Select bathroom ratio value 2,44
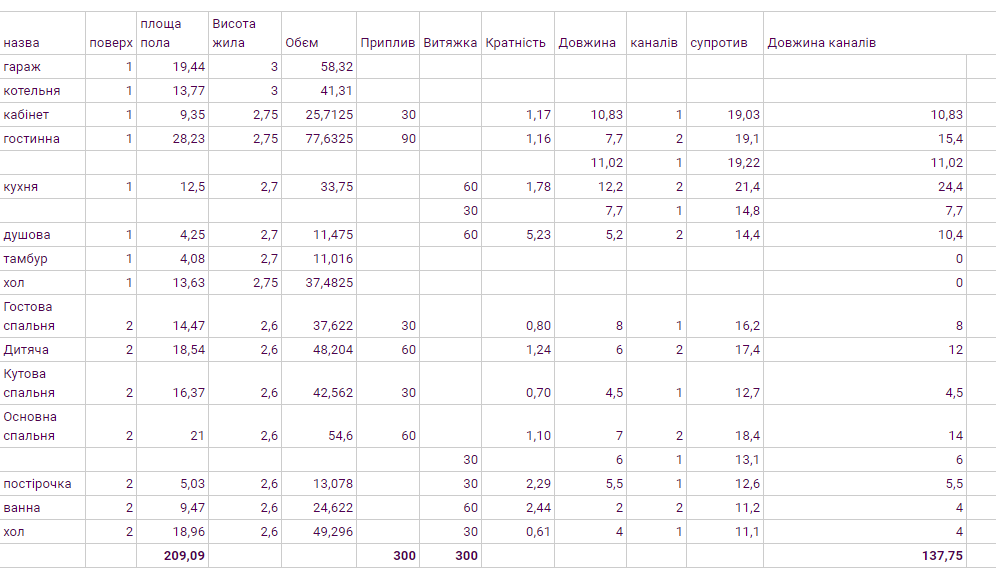Image resolution: width=996 pixels, height=575 pixels. pyautogui.click(x=518, y=508)
